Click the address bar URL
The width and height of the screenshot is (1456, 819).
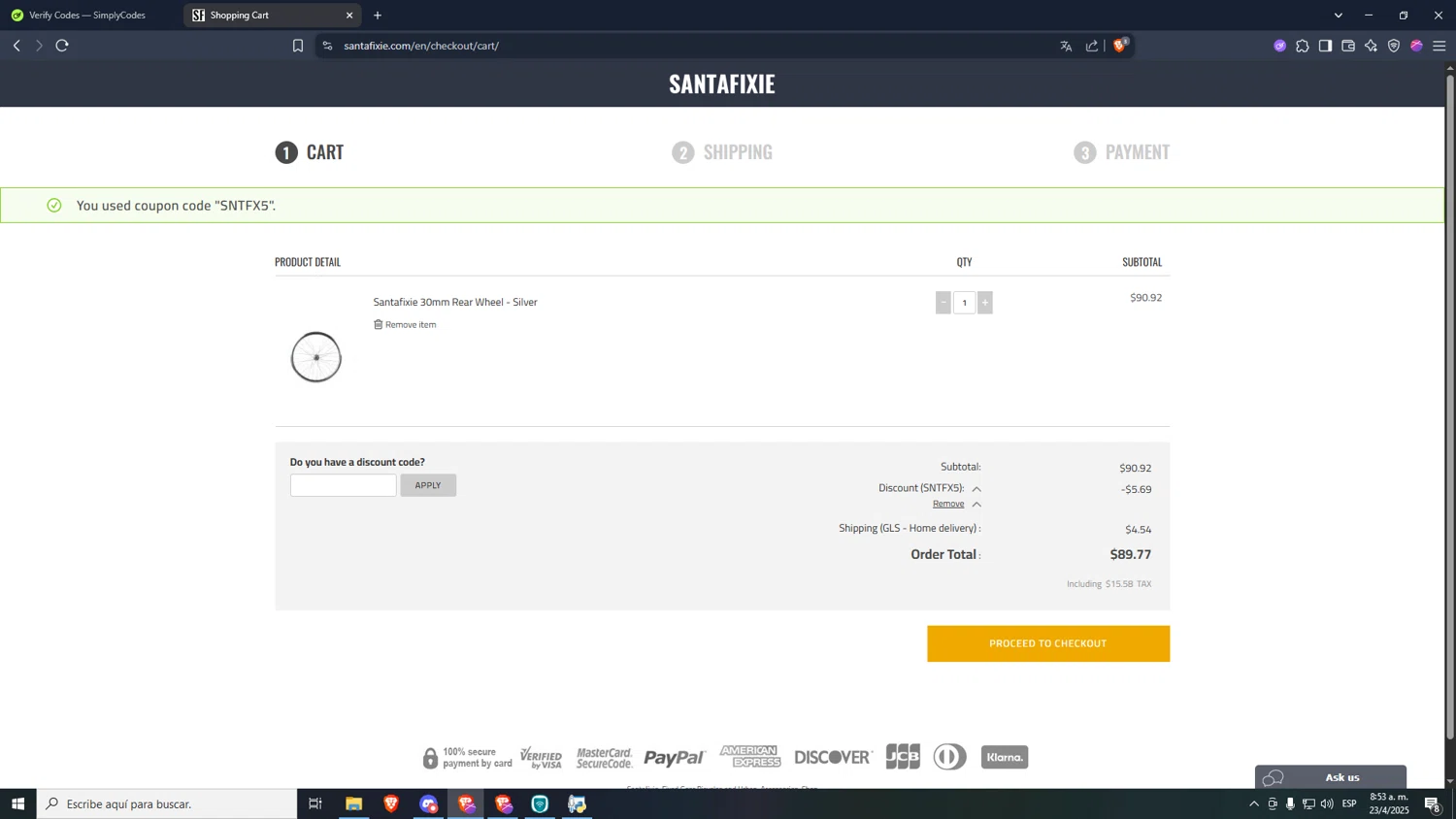click(421, 46)
